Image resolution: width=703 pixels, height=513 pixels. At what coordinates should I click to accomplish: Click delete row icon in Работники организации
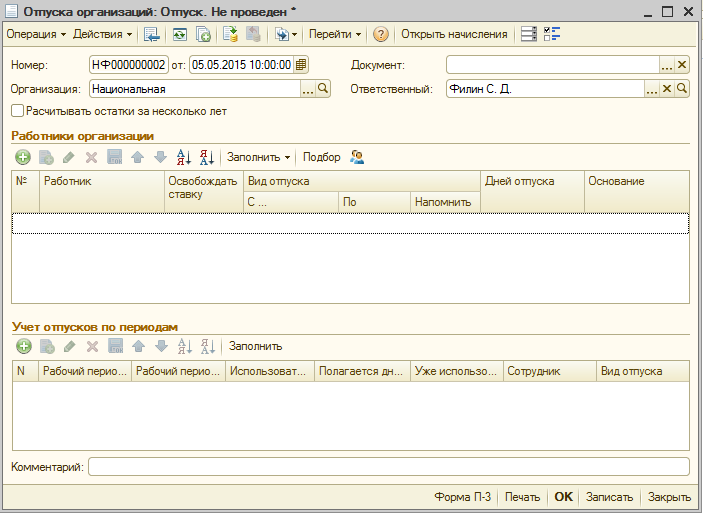91,157
